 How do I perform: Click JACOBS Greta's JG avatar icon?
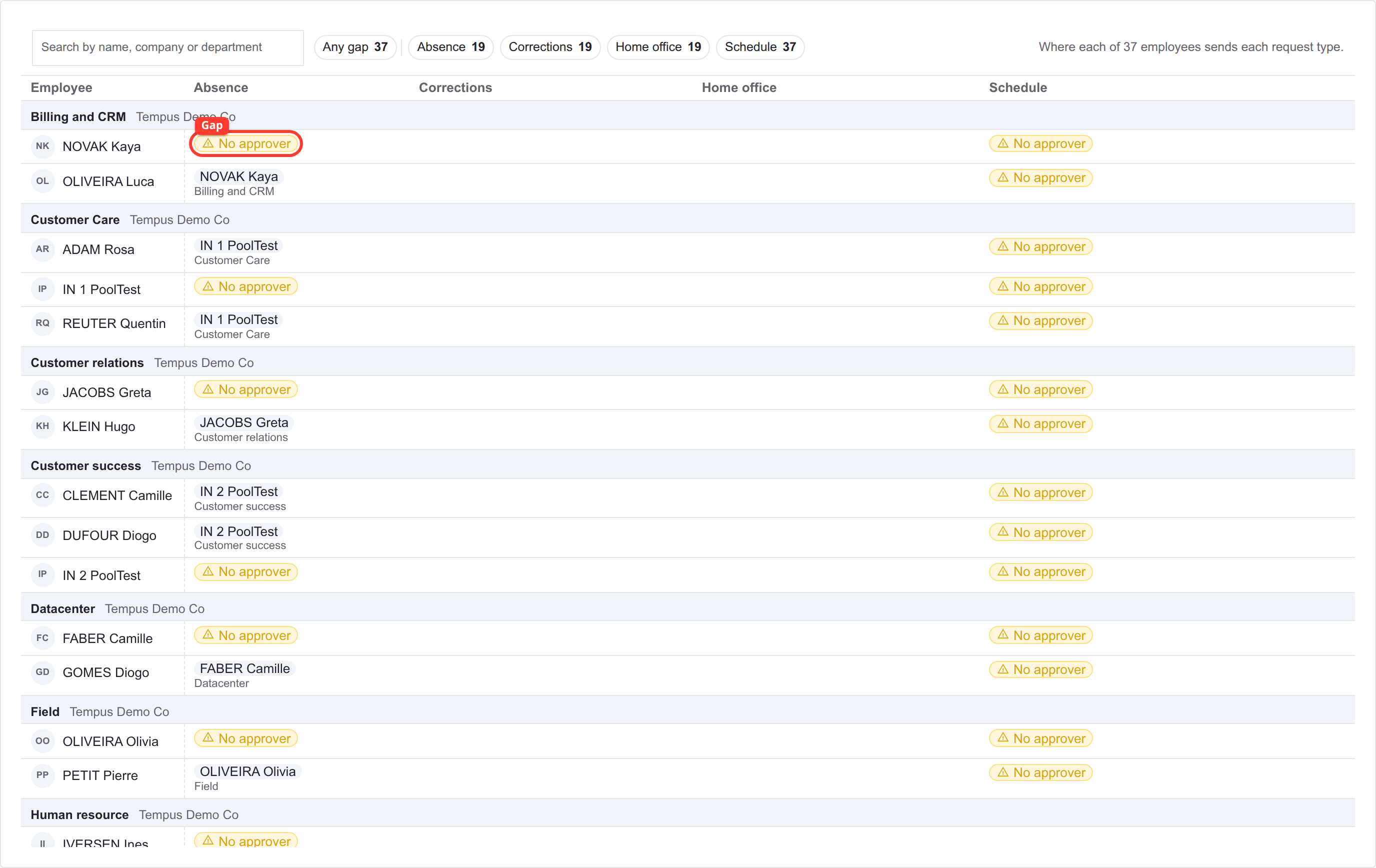tap(42, 392)
